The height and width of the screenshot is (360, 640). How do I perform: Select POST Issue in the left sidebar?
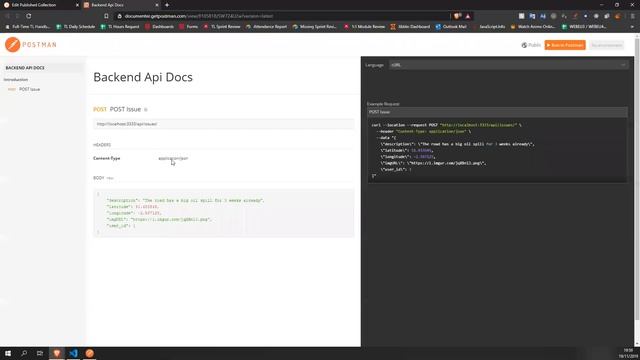point(29,89)
